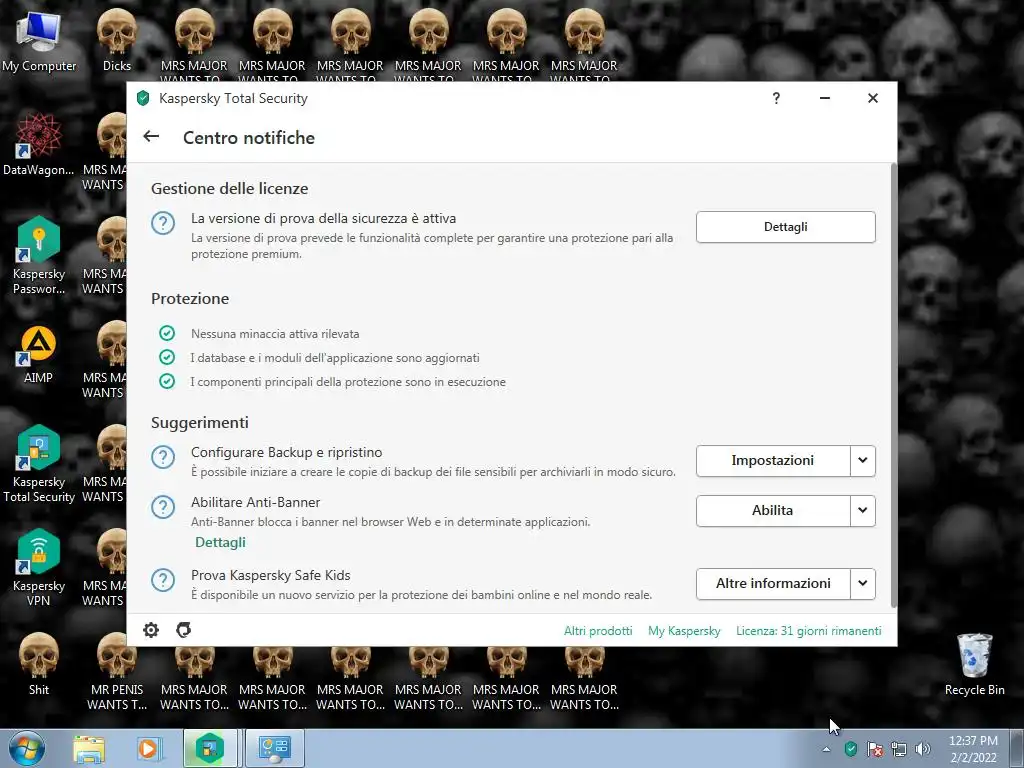This screenshot has height=768, width=1024.
Task: Click 'Configurare Backup e ripristino' heading
Action: (x=287, y=452)
